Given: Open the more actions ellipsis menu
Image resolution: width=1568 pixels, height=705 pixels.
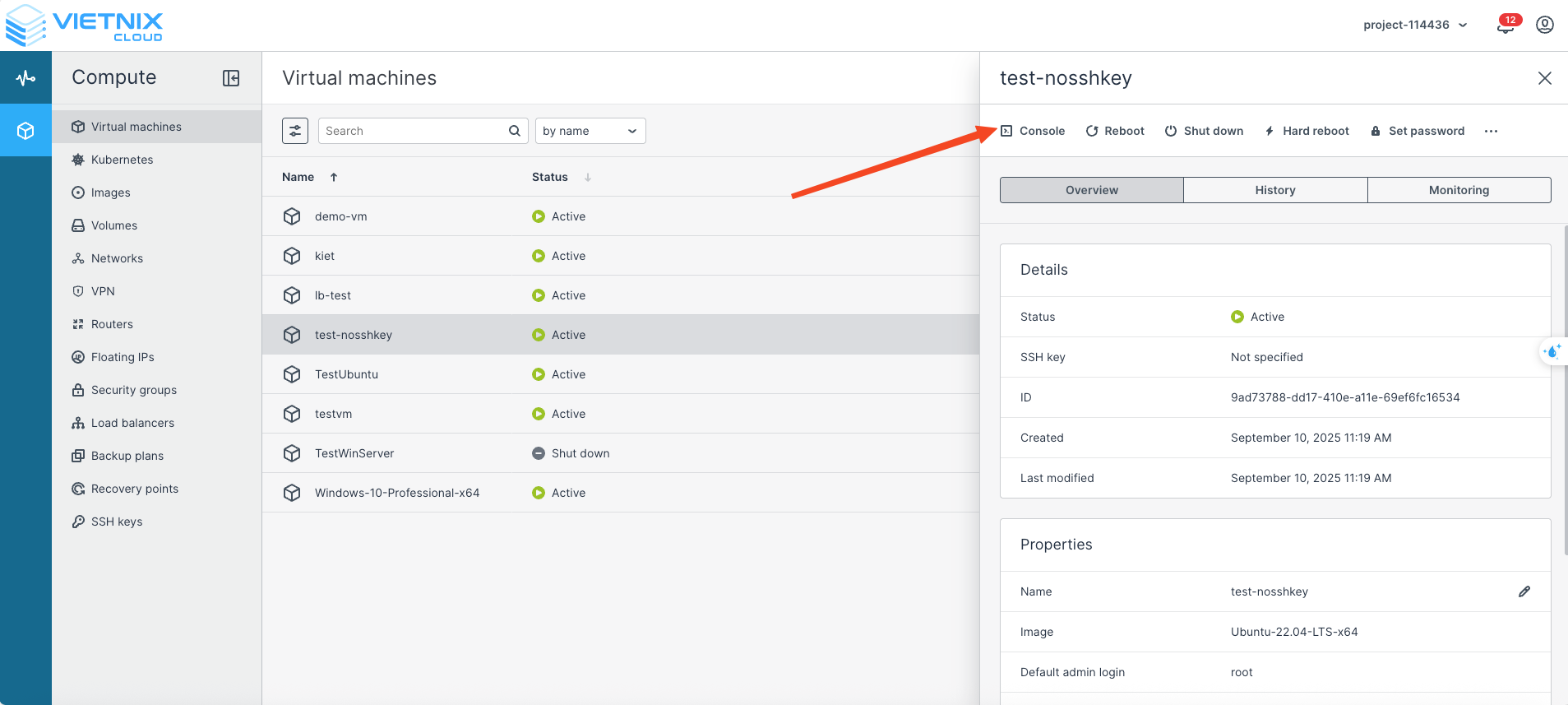Looking at the screenshot, I should 1491,132.
